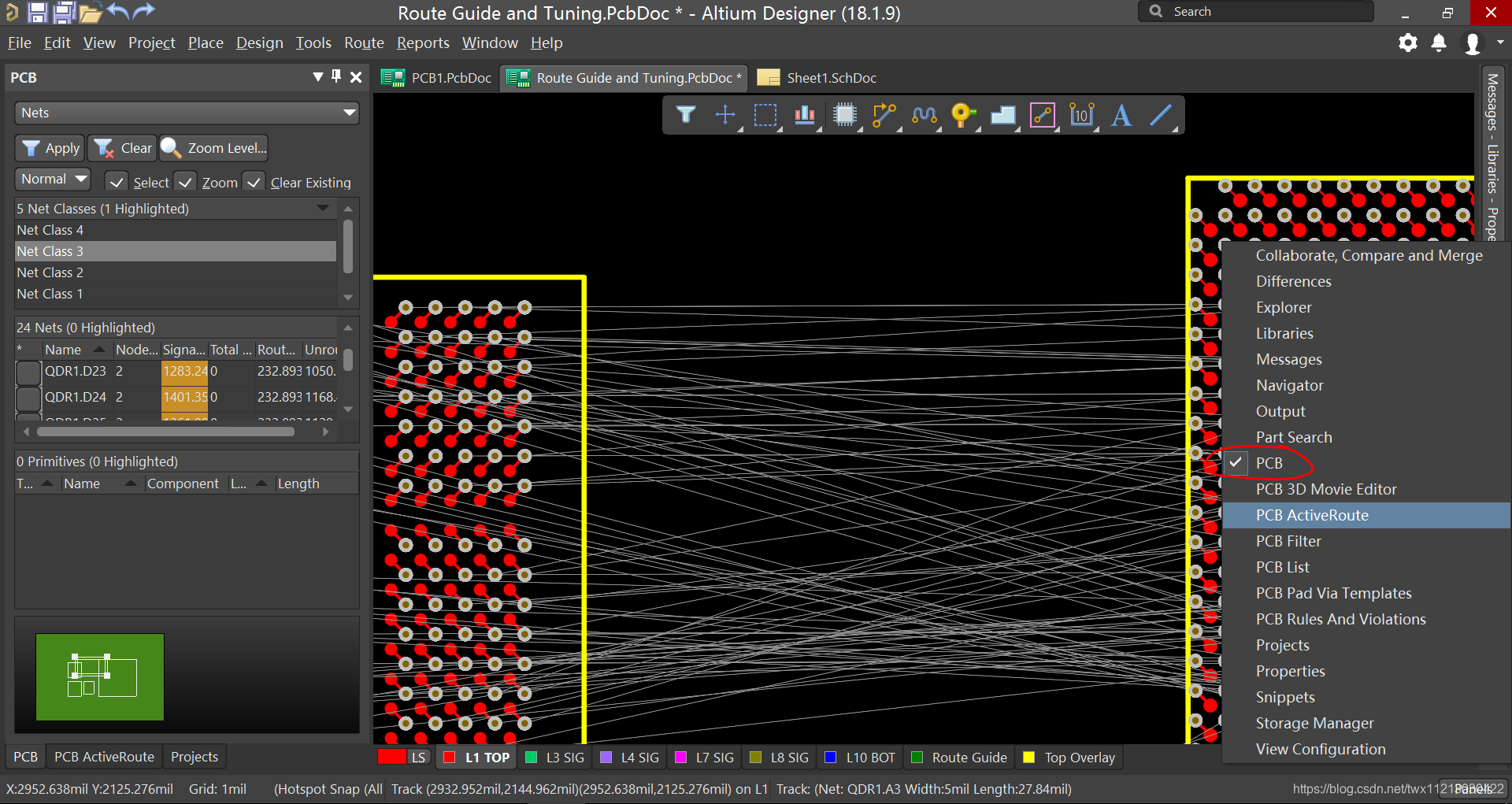Toggle the Select checkbox
Screen dimensions: 1512x804
tap(117, 182)
